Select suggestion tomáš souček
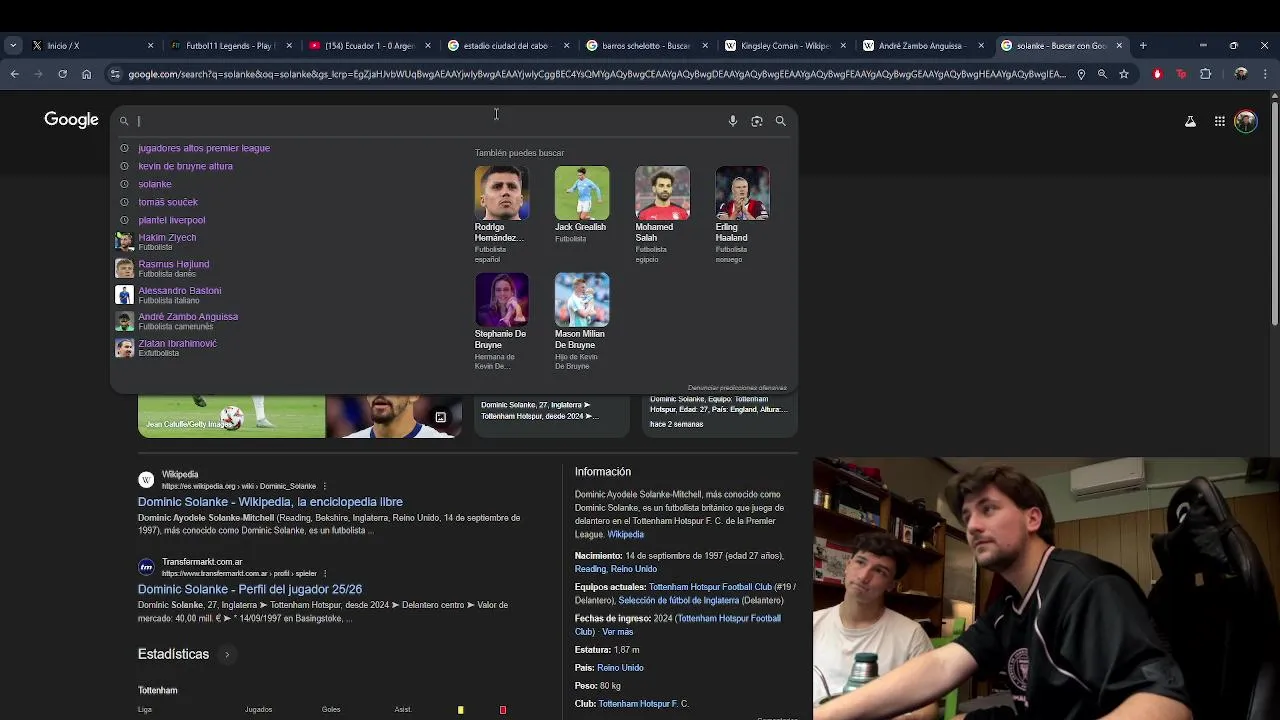 [168, 202]
